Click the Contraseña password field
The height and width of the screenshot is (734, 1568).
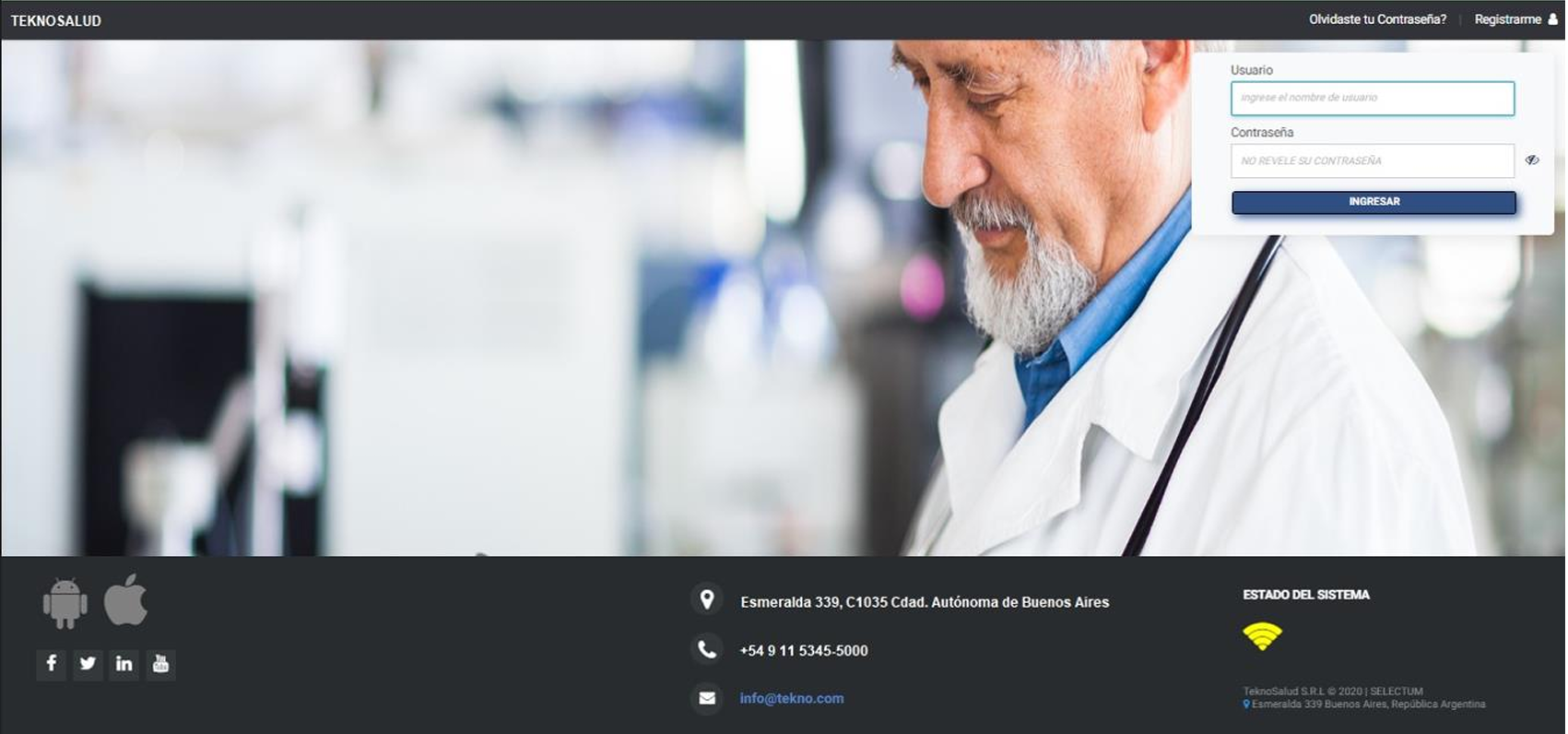point(1372,161)
